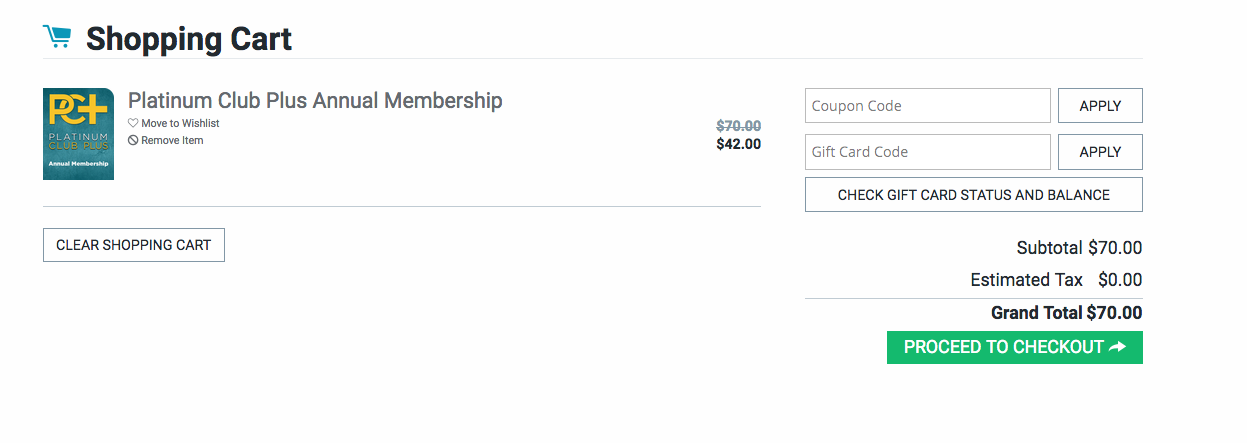Click the arrow icon on Proceed to Checkout
This screenshot has height=443, width=1247.
point(1118,347)
